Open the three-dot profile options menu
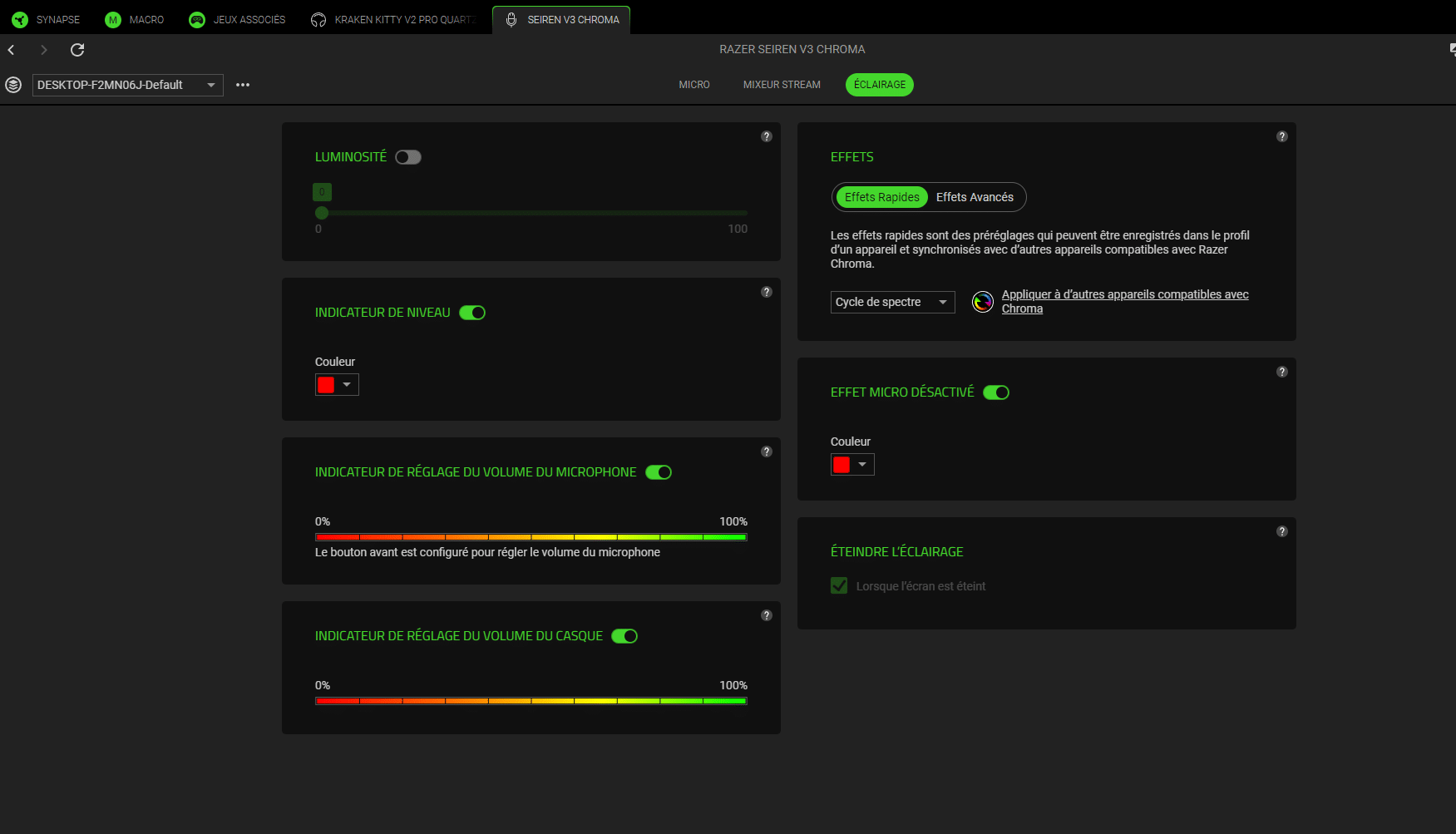 pyautogui.click(x=243, y=85)
